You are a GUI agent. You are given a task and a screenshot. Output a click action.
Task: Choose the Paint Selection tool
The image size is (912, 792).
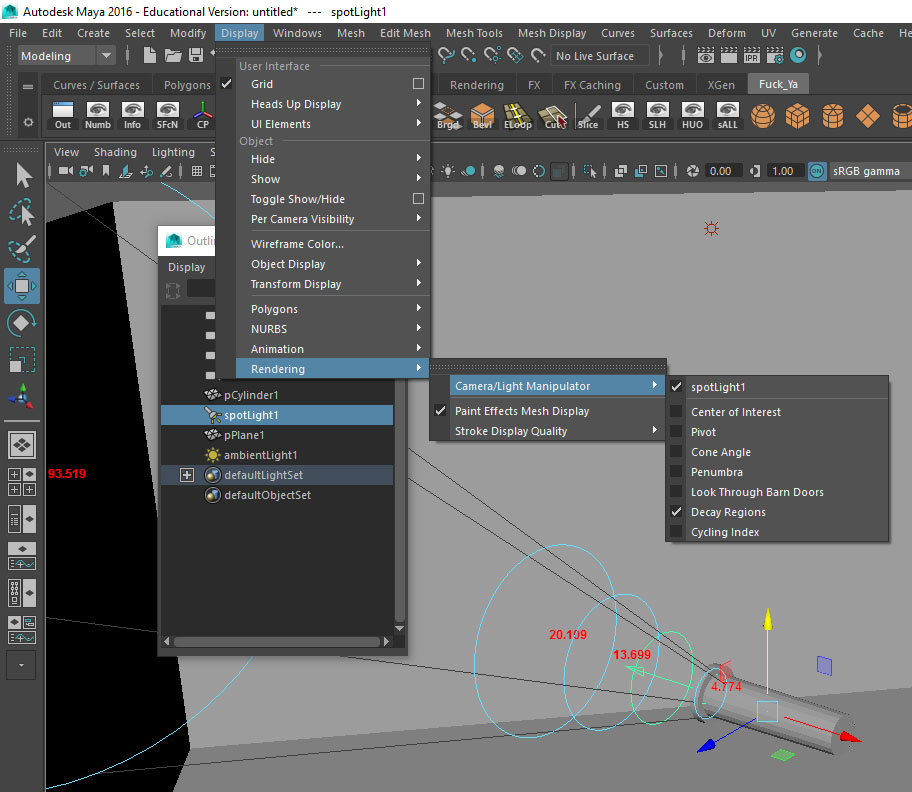point(22,249)
